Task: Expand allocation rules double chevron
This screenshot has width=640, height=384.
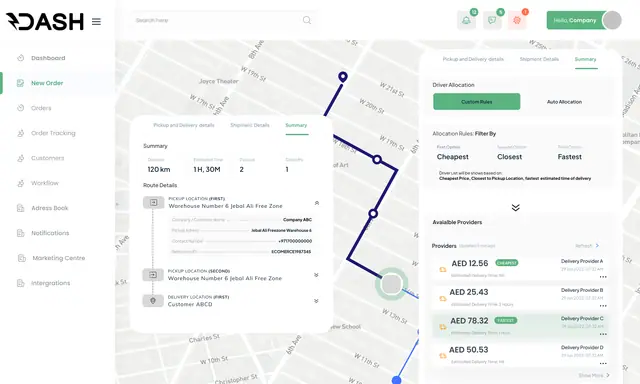Action: tap(516, 208)
